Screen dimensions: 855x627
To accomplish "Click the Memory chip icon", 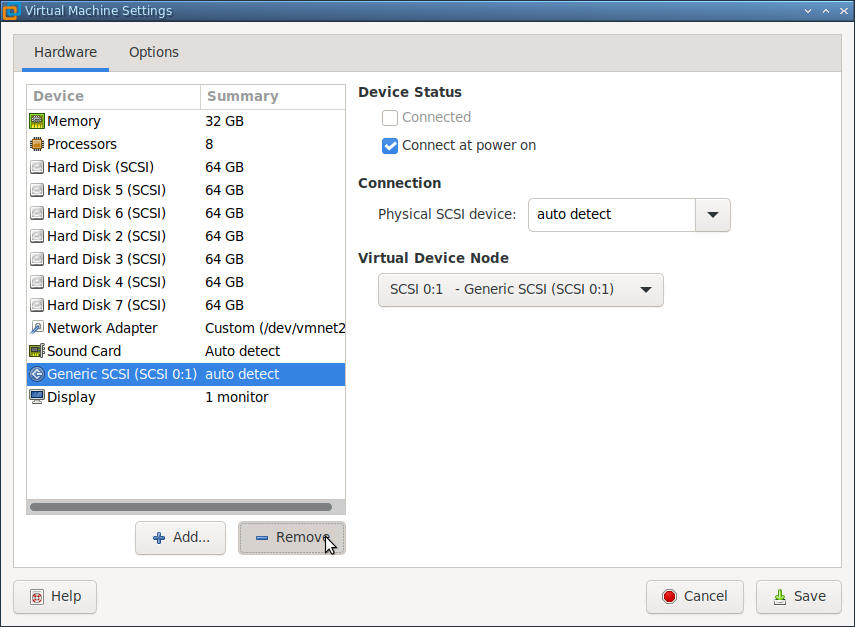I will pos(37,121).
